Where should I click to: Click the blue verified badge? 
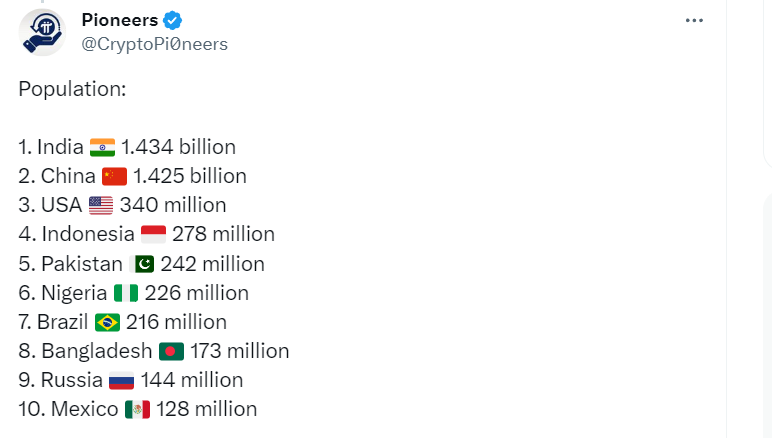pyautogui.click(x=173, y=21)
